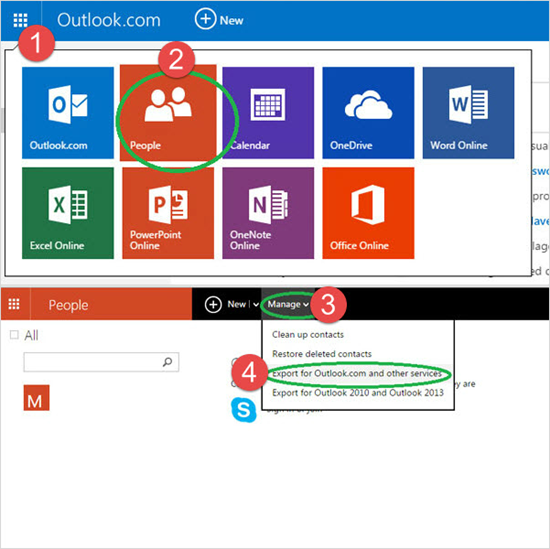Open the People tile
The height and width of the screenshot is (549, 550).
168,113
